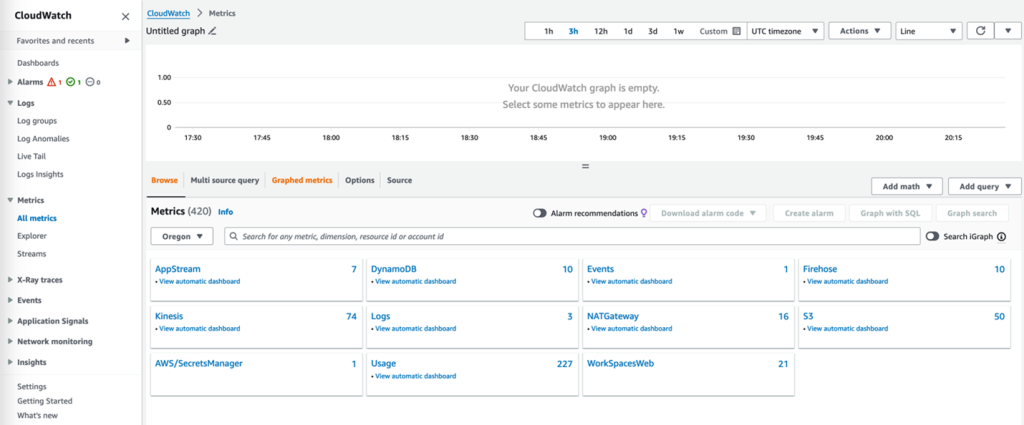Open the metrics Explorer link
Screen dimensions: 1024x425
32,236
